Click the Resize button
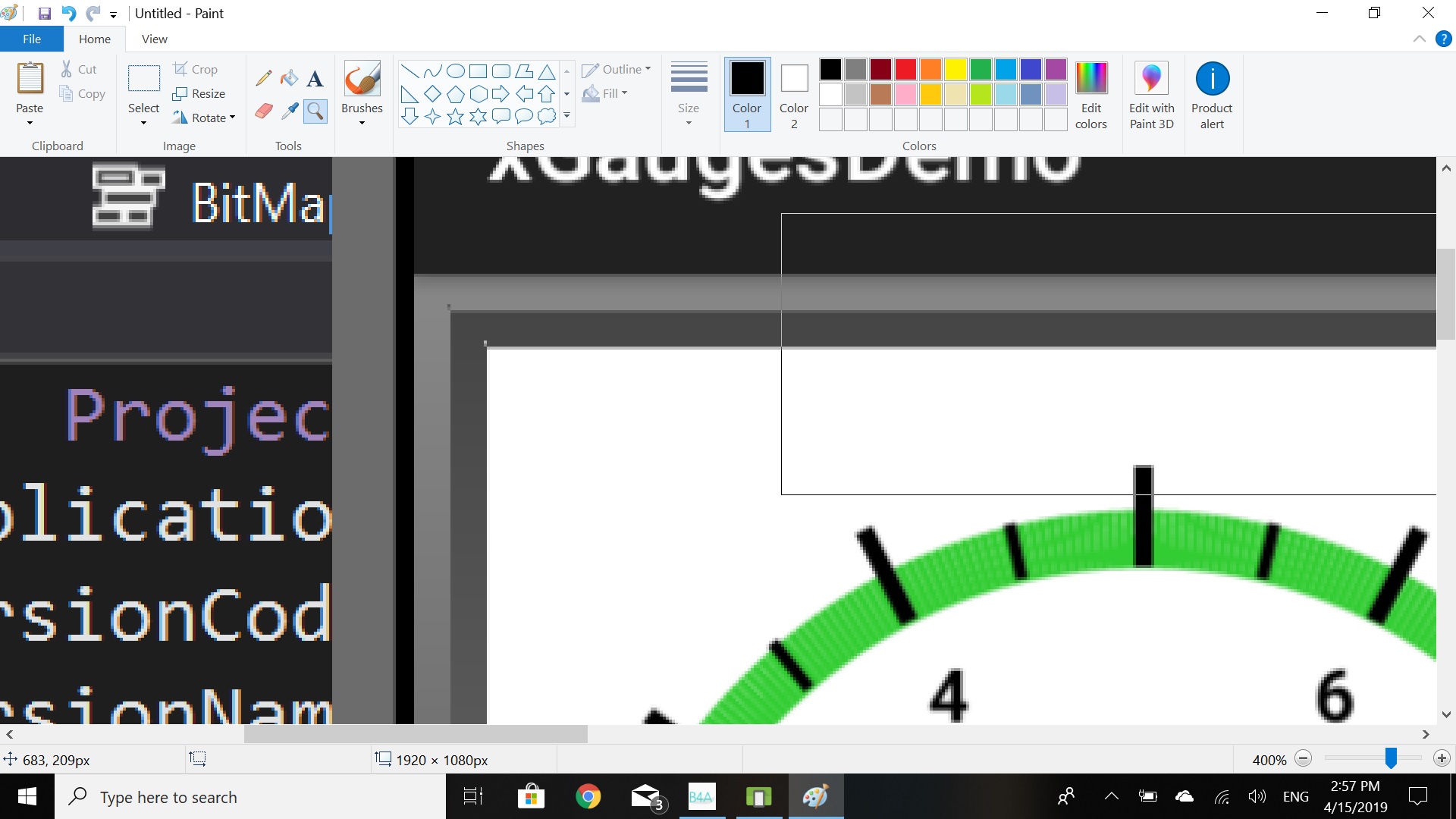Screen dimensions: 1456x819 [199, 93]
